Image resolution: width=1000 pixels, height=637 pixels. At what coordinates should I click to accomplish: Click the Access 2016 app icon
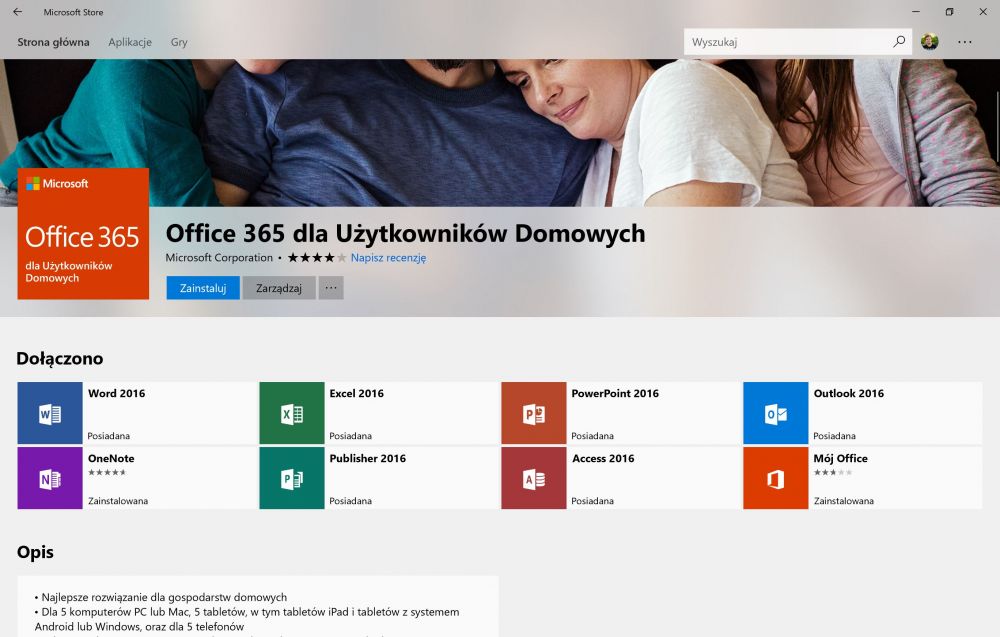pos(534,478)
